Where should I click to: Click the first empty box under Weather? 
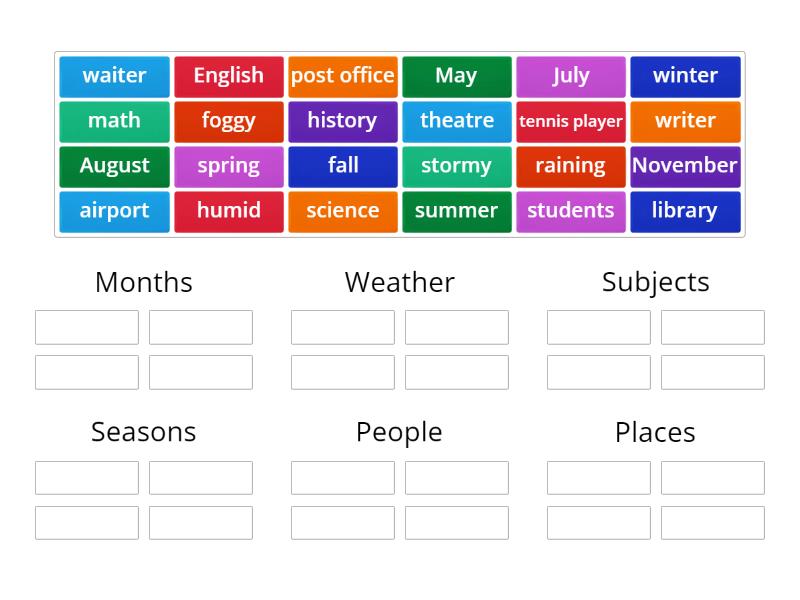click(342, 327)
